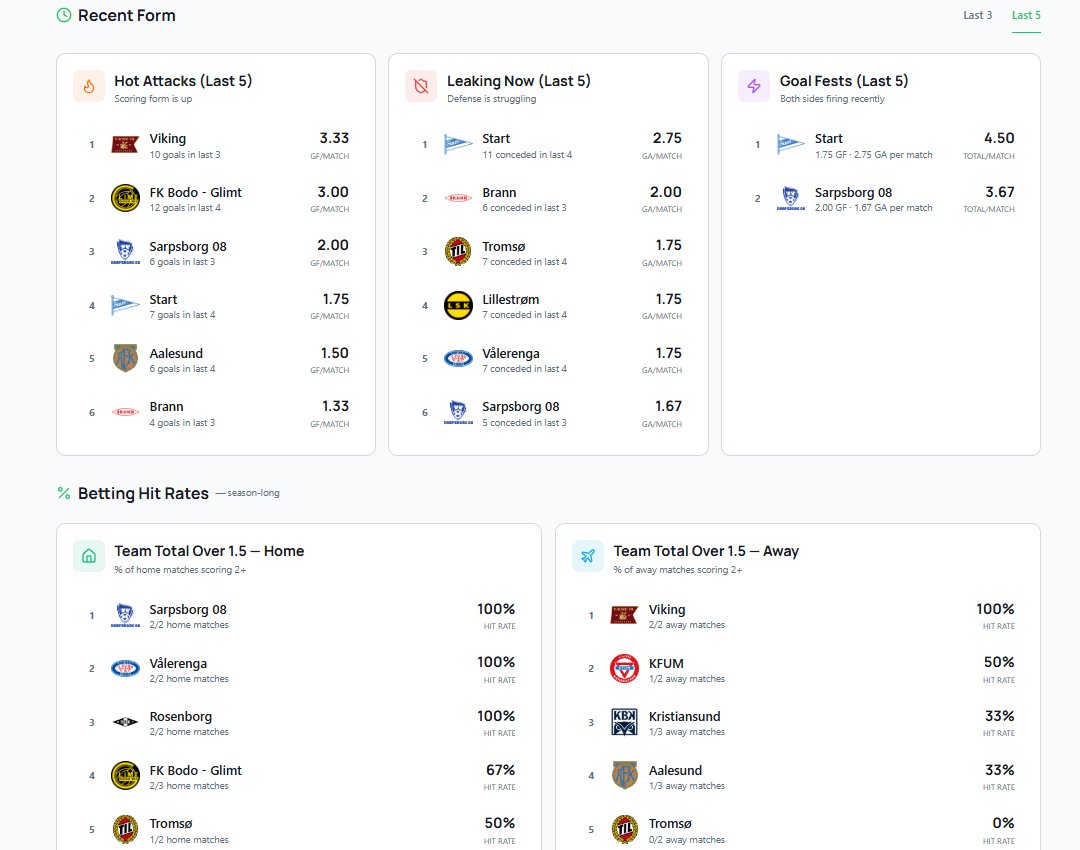Click the Leaking Now shield icon
This screenshot has height=850, width=1080.
[421, 87]
